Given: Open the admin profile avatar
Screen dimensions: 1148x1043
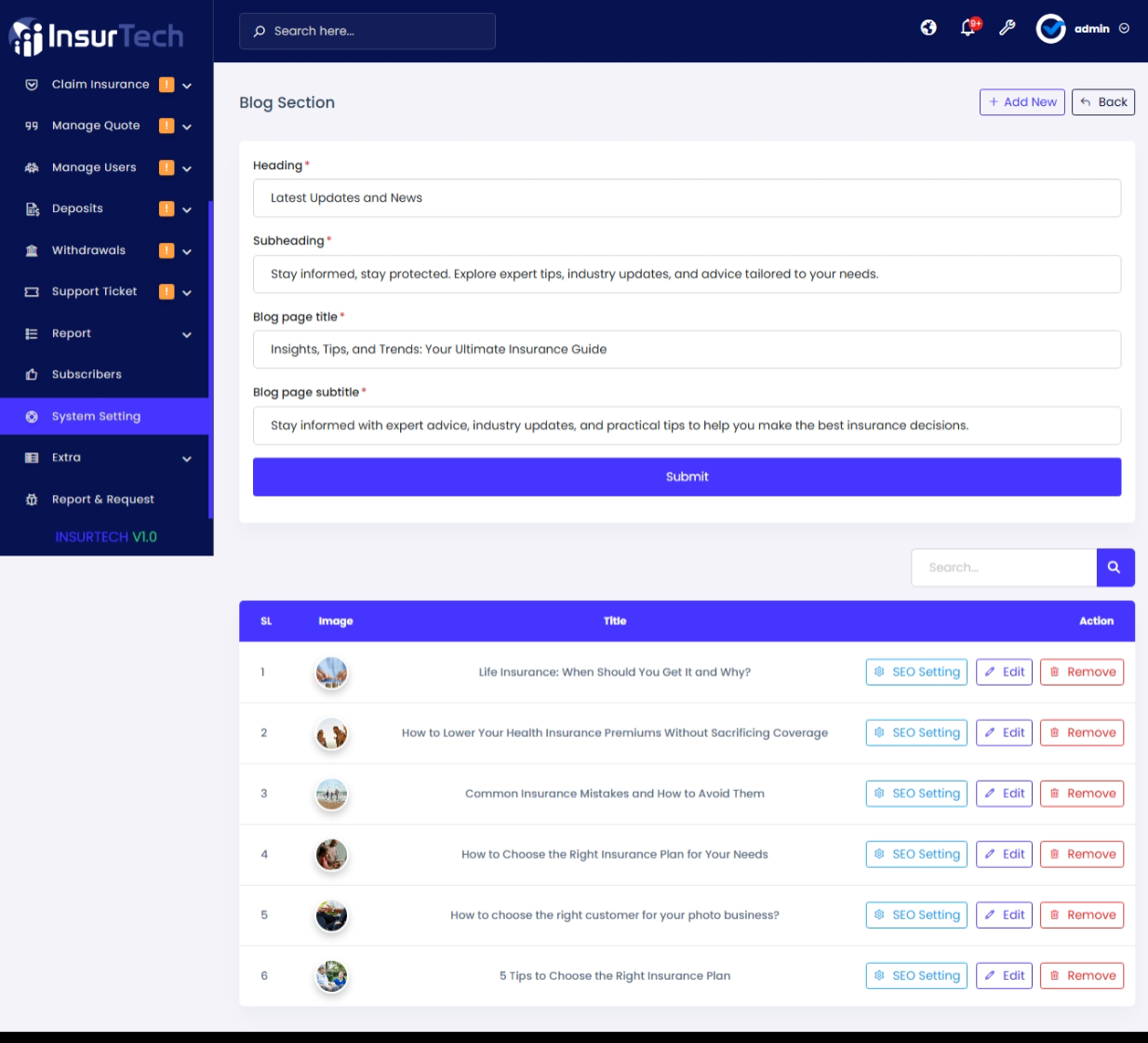Looking at the screenshot, I should [1051, 29].
